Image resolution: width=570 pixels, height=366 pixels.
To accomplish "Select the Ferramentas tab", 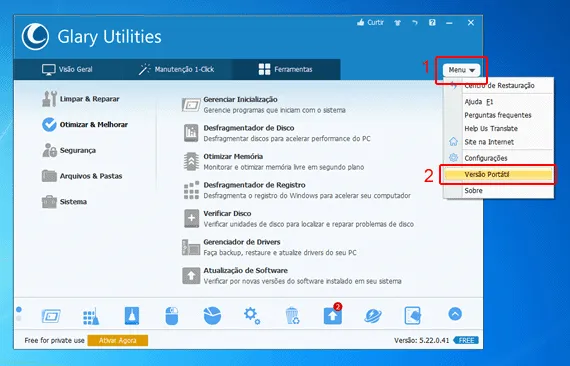I will tap(286, 69).
